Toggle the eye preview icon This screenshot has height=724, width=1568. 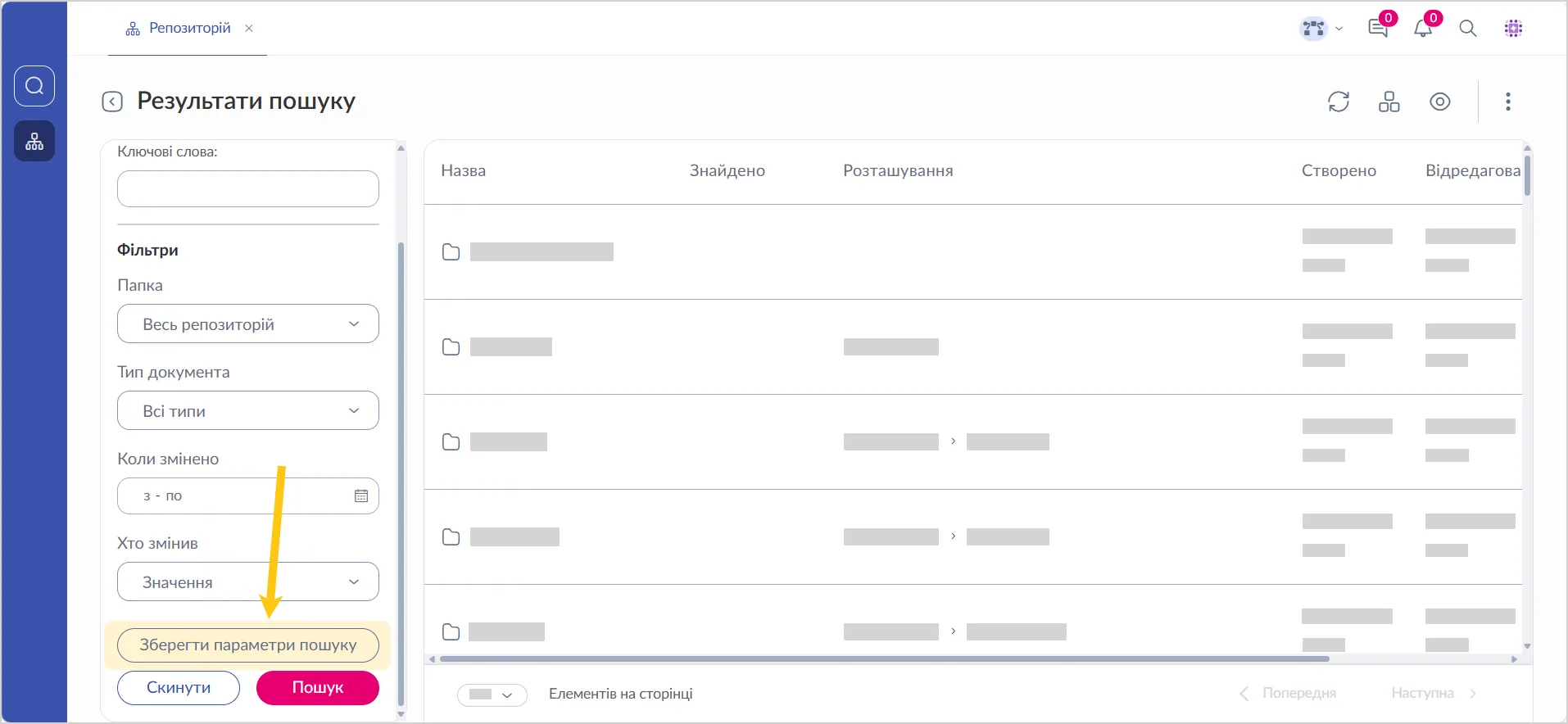(1439, 102)
